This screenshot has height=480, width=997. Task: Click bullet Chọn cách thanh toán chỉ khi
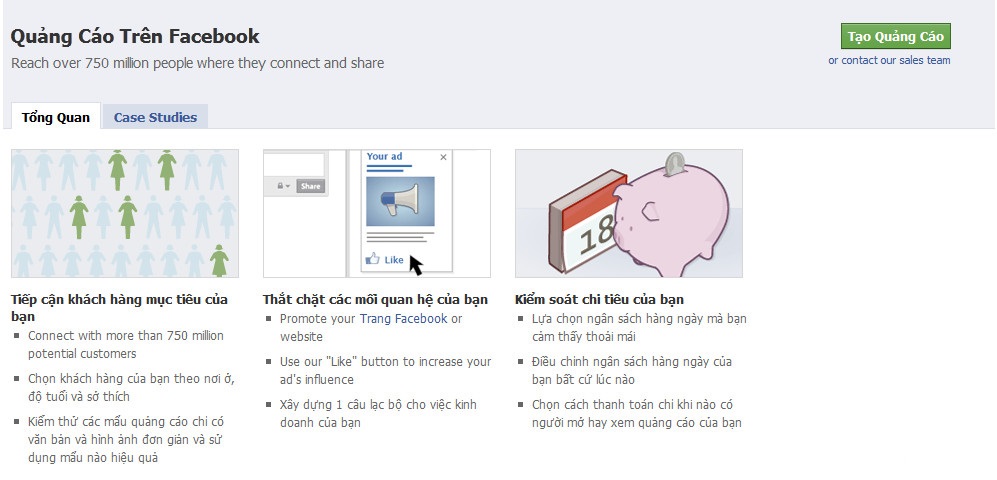click(x=636, y=413)
